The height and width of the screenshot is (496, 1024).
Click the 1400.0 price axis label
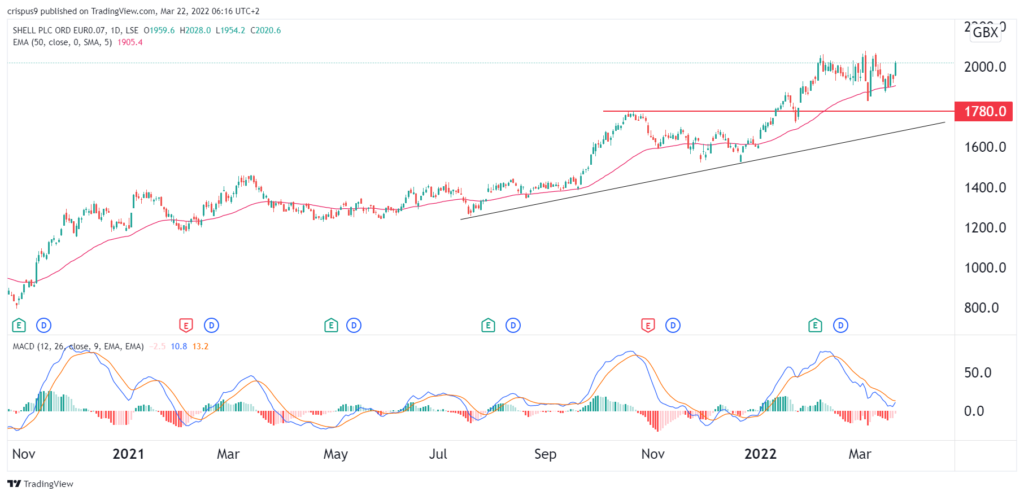987,188
